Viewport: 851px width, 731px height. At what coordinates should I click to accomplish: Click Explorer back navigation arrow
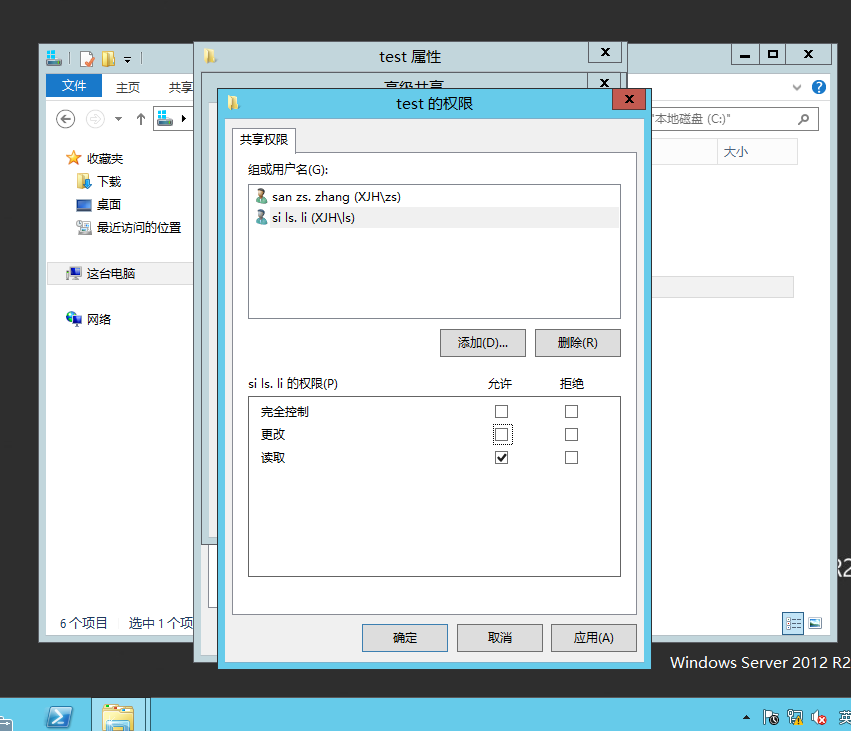tap(66, 119)
